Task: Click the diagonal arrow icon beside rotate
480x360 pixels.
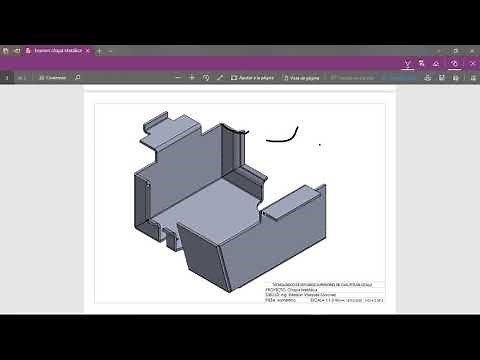Action: click(220, 77)
